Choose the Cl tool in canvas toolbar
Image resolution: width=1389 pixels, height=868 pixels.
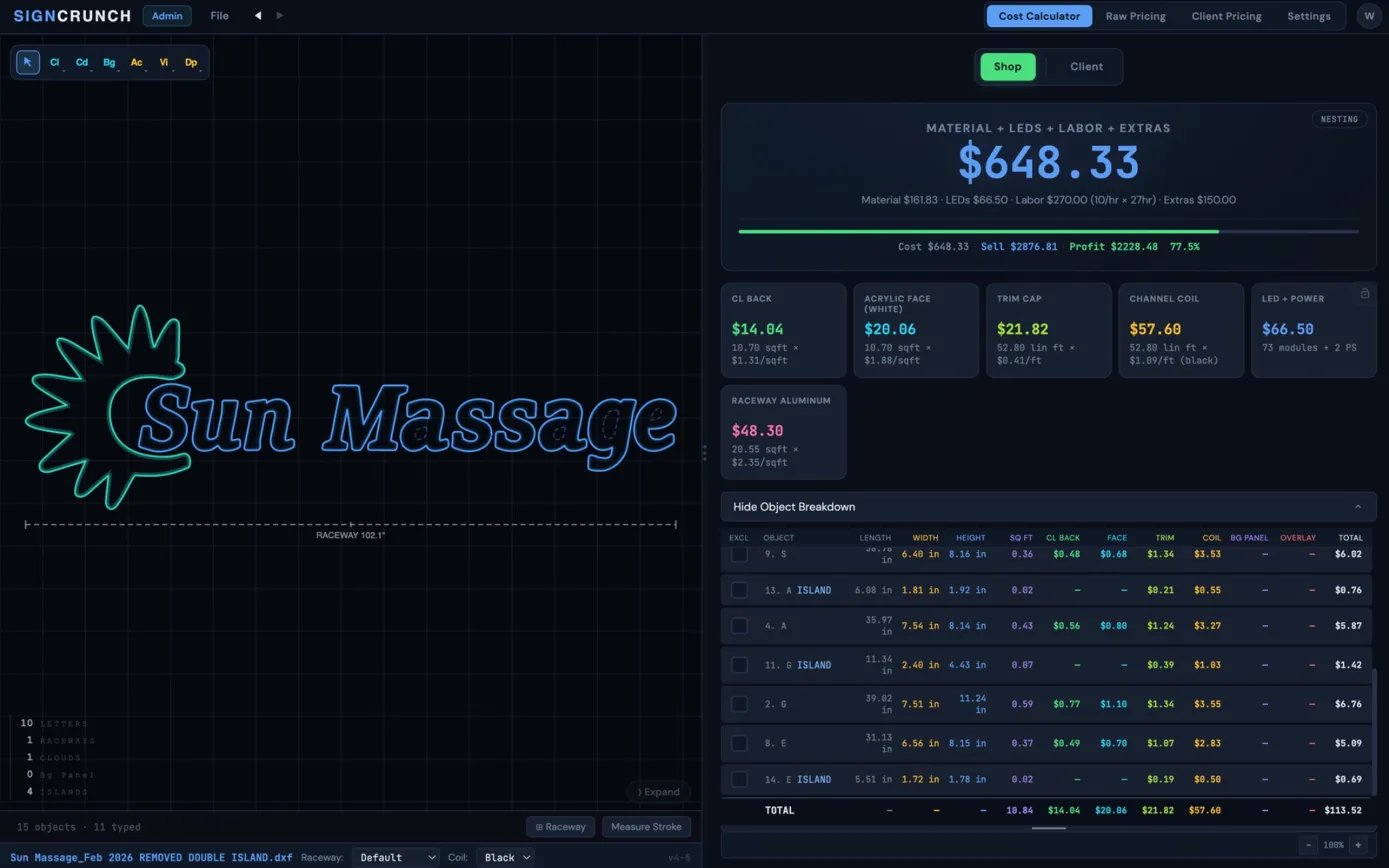(x=55, y=62)
